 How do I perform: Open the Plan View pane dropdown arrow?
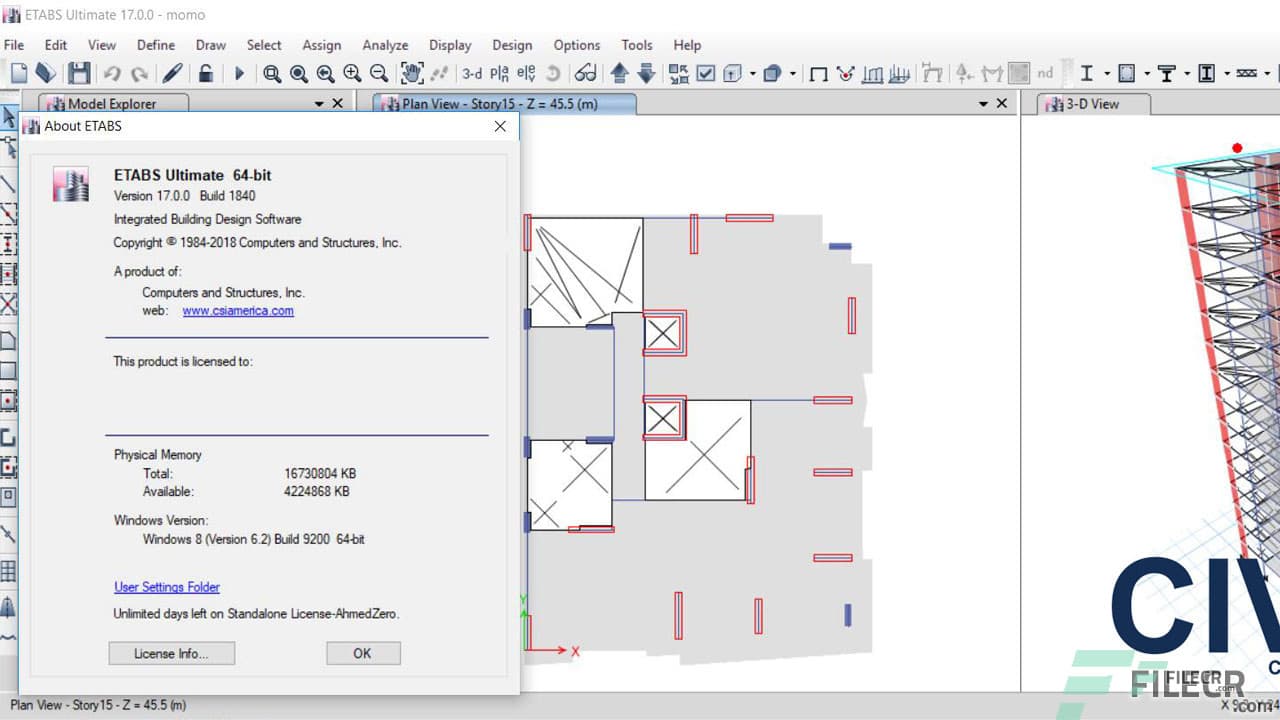tap(984, 102)
